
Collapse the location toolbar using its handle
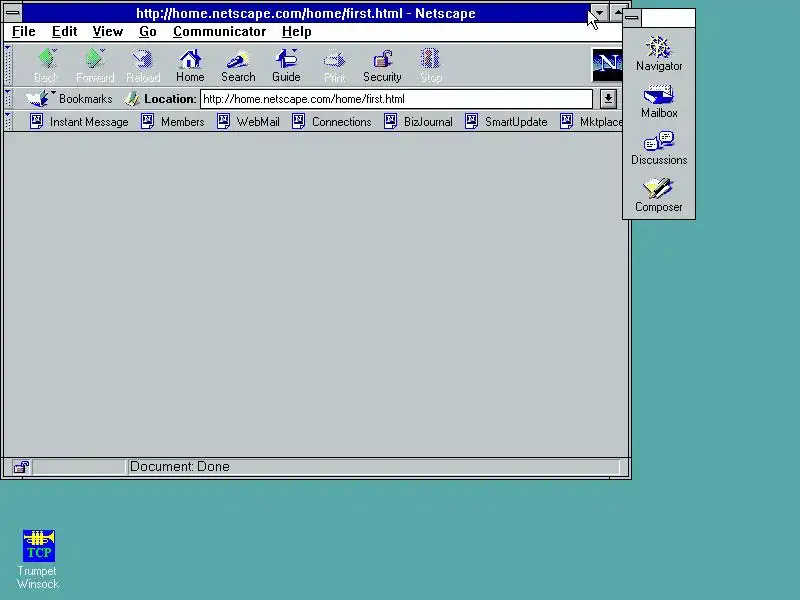[8, 98]
